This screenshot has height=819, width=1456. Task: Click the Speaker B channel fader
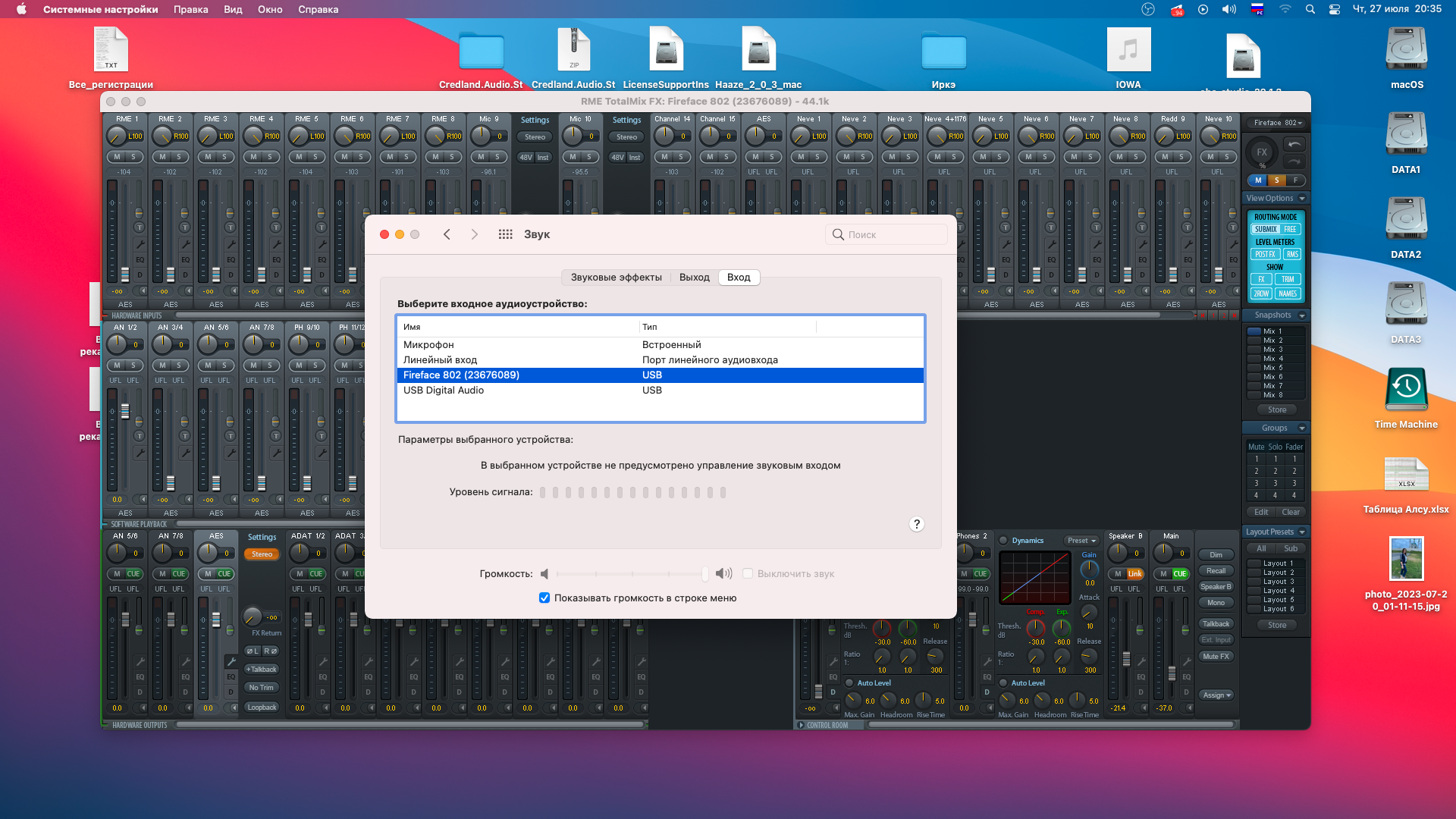tap(1126, 658)
